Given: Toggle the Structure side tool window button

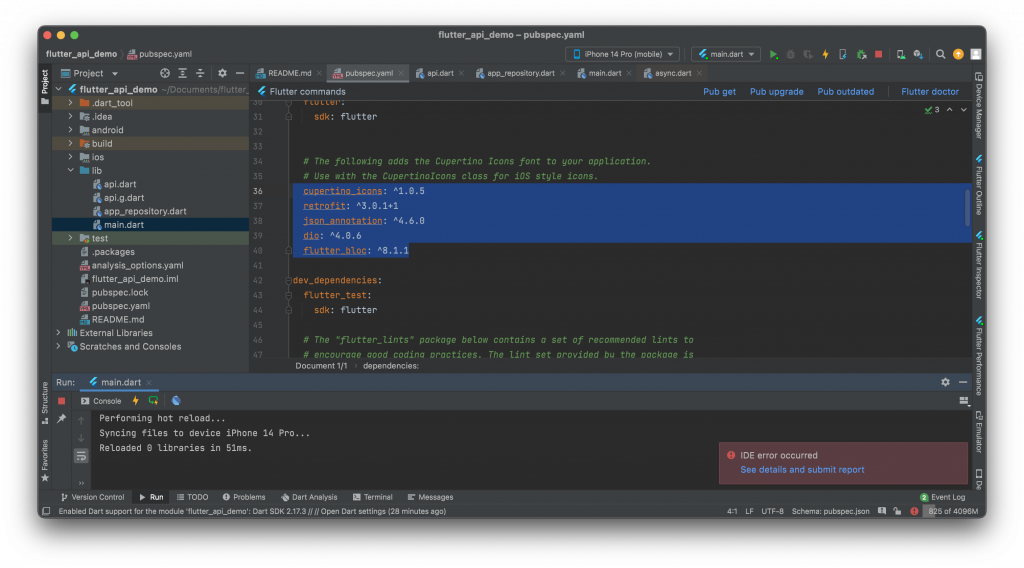Looking at the screenshot, I should coord(44,403).
